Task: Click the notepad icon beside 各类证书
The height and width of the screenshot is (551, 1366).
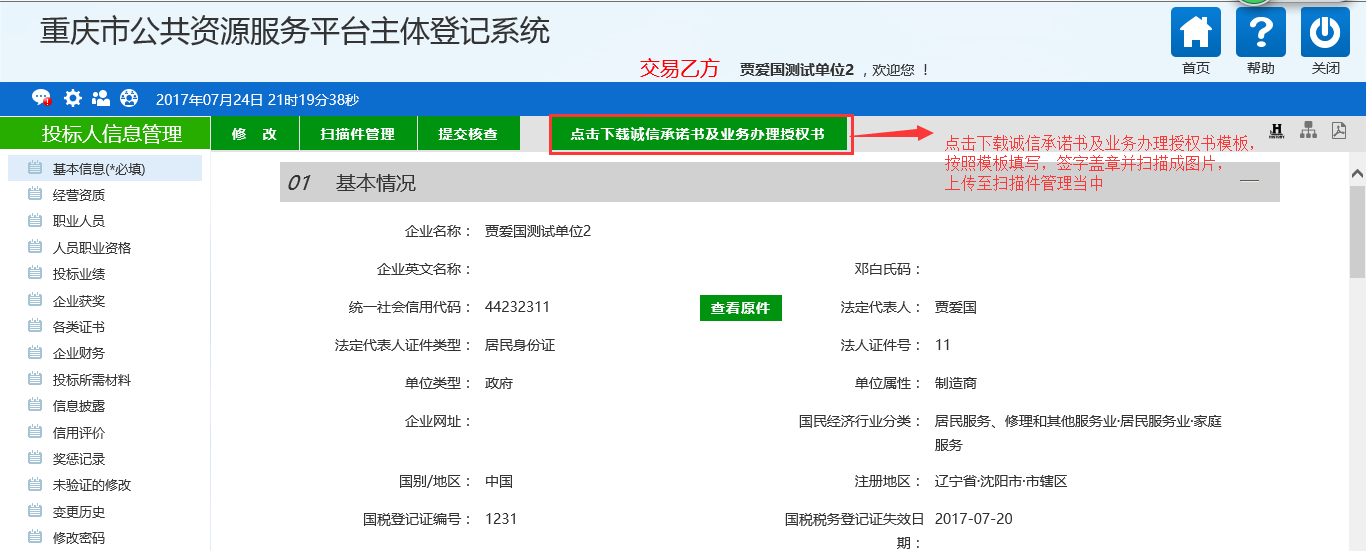Action: point(35,326)
